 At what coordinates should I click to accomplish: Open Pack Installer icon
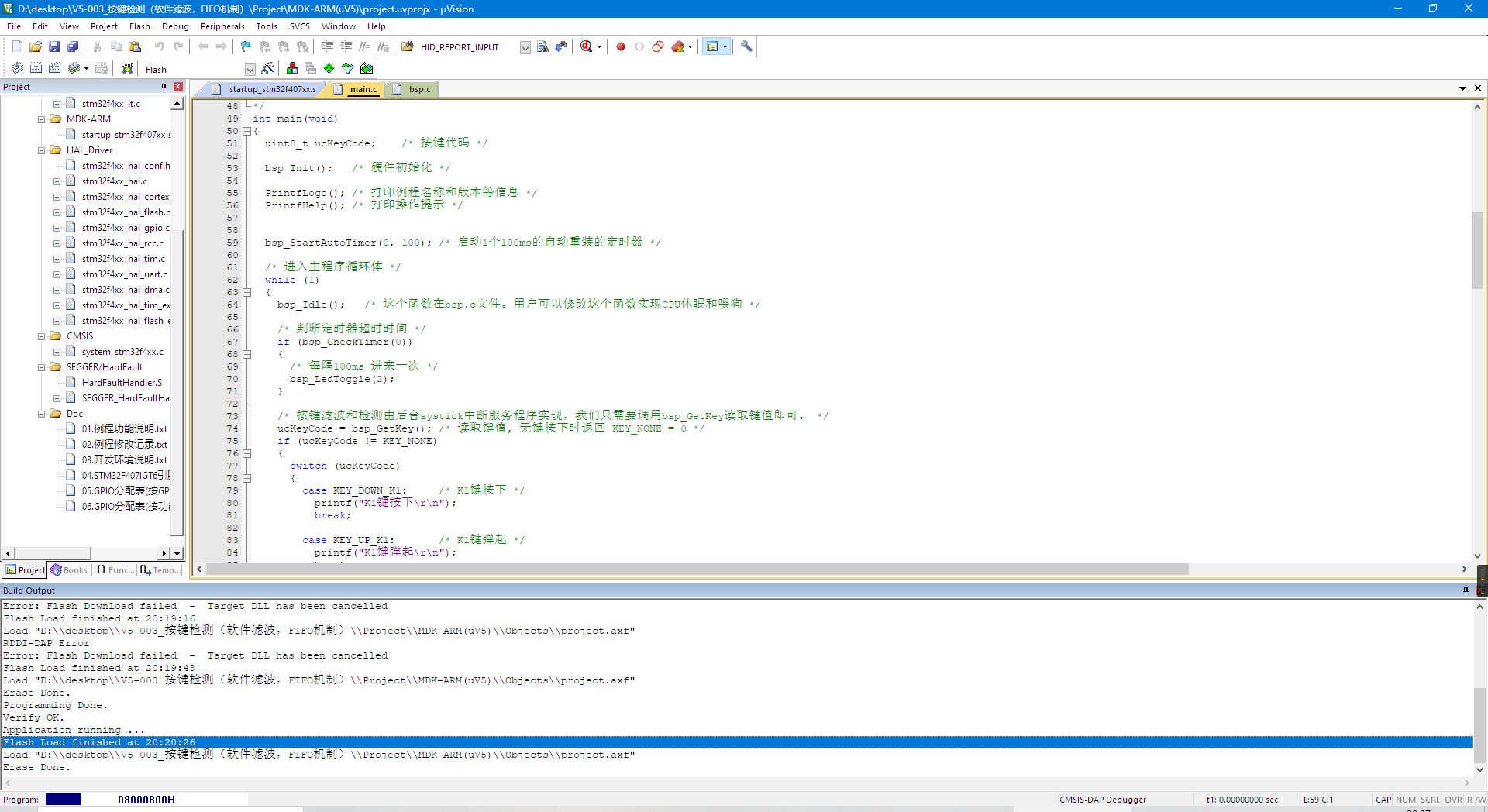(x=367, y=68)
